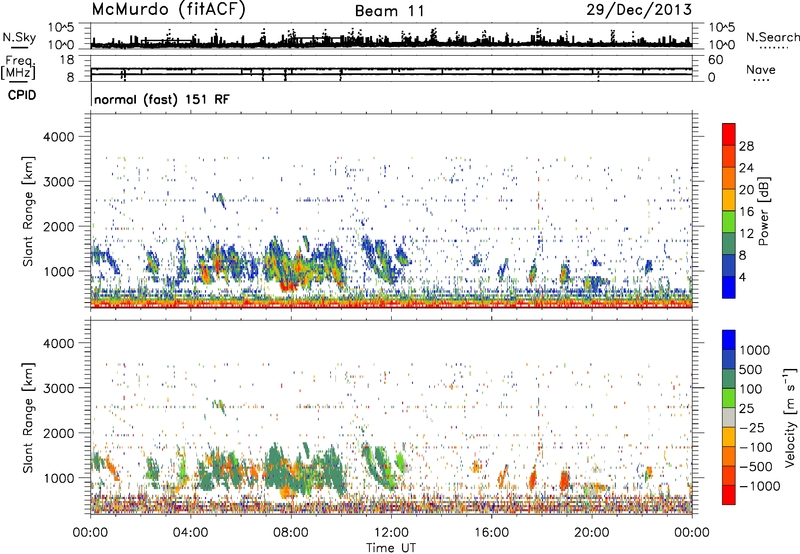Click the '28' value on Power colorbar
Screen dimensions: 800x554
tap(746, 146)
